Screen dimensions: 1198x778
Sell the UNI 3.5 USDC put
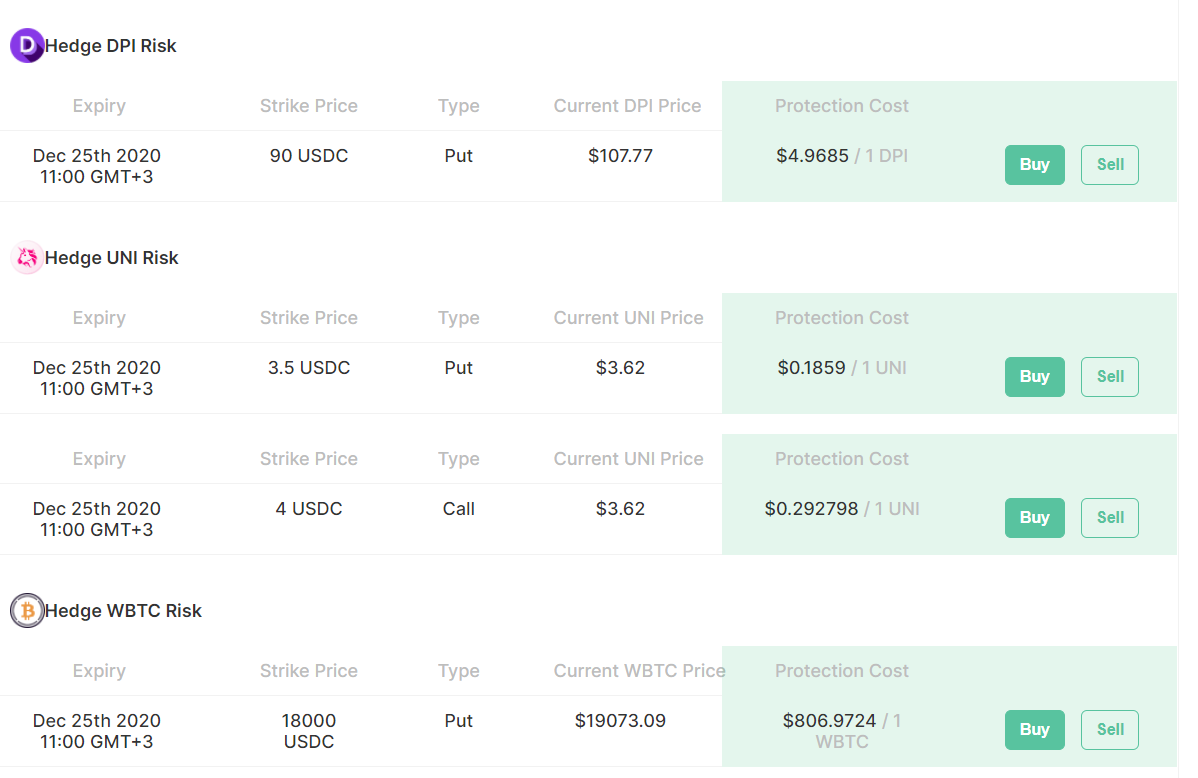(1109, 377)
